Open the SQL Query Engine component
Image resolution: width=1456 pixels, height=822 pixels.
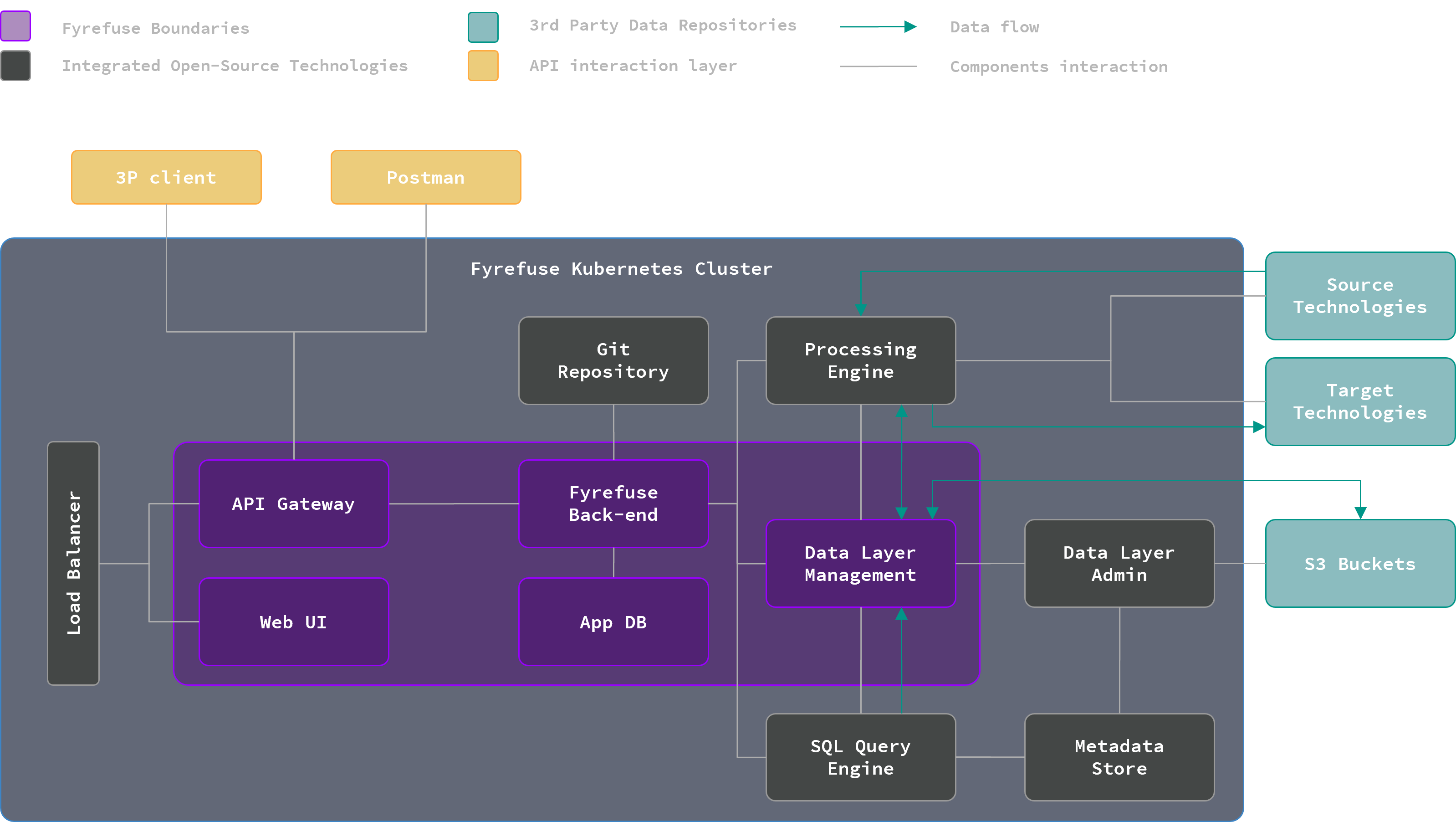point(860,757)
